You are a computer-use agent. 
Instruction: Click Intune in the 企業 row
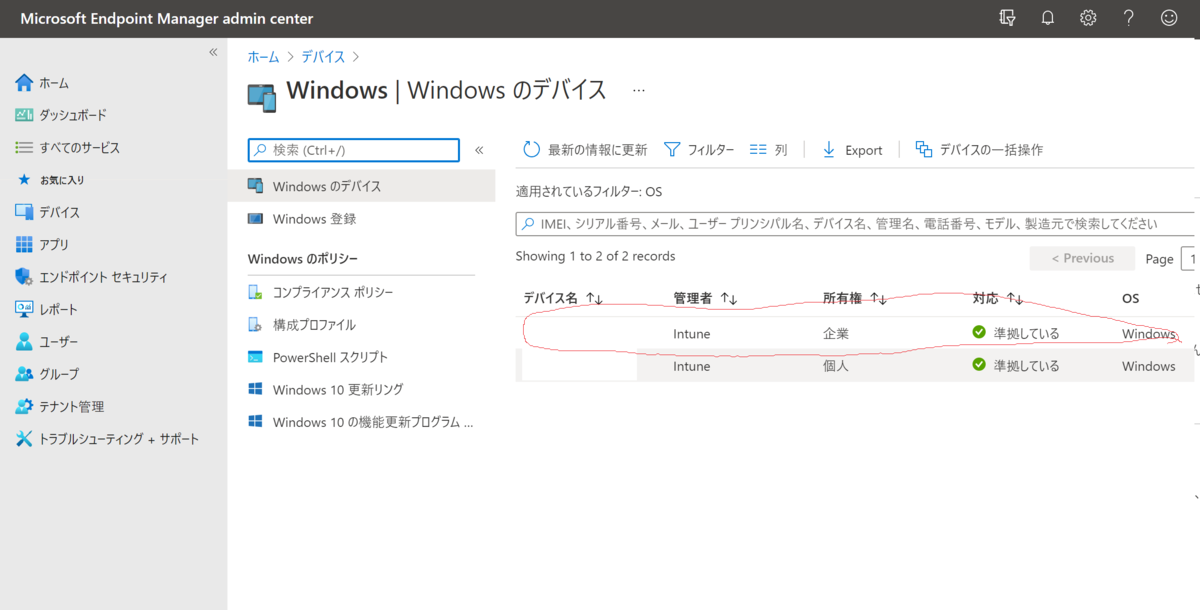click(691, 334)
